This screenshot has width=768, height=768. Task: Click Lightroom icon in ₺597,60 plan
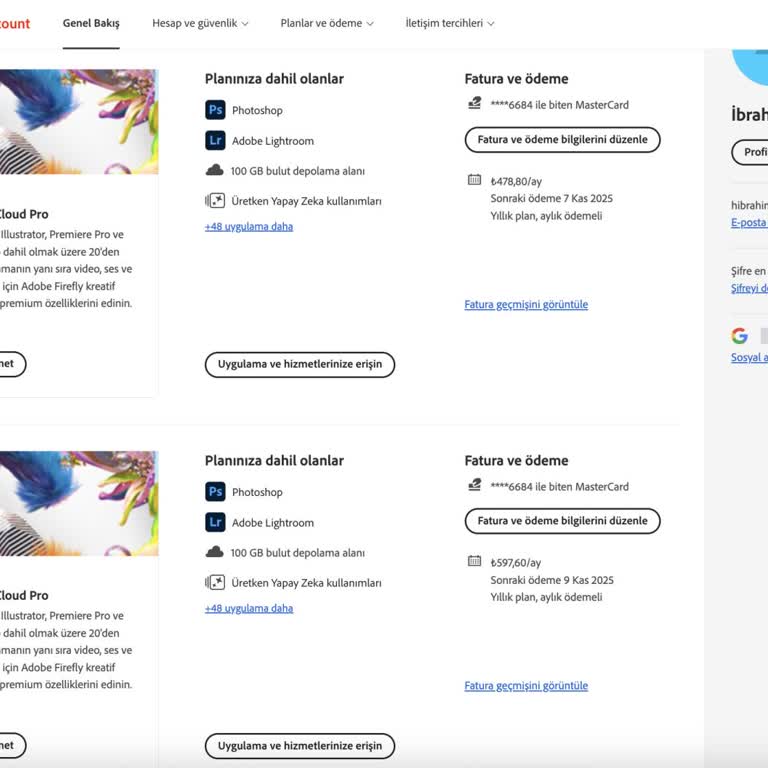(215, 522)
